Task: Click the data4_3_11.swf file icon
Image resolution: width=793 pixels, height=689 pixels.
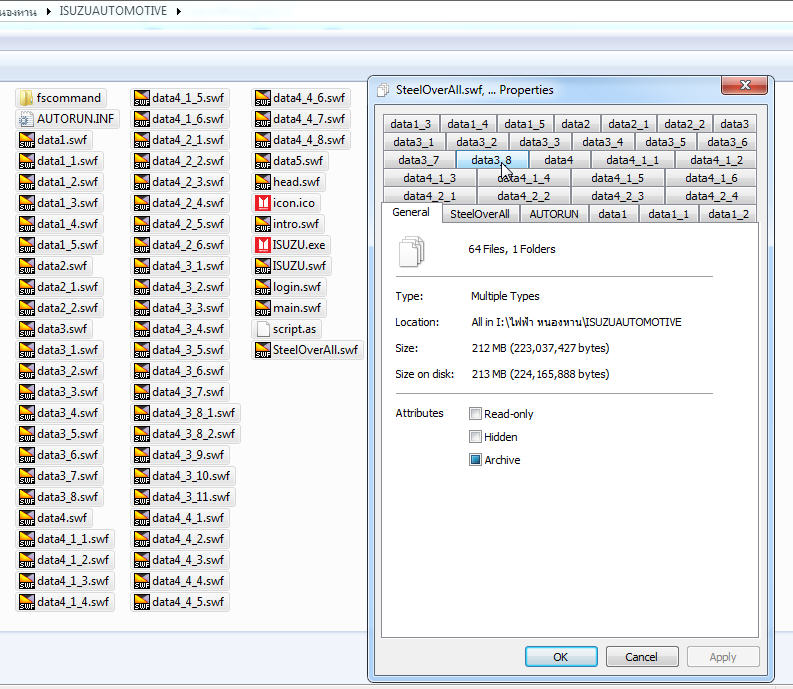Action: tap(142, 497)
